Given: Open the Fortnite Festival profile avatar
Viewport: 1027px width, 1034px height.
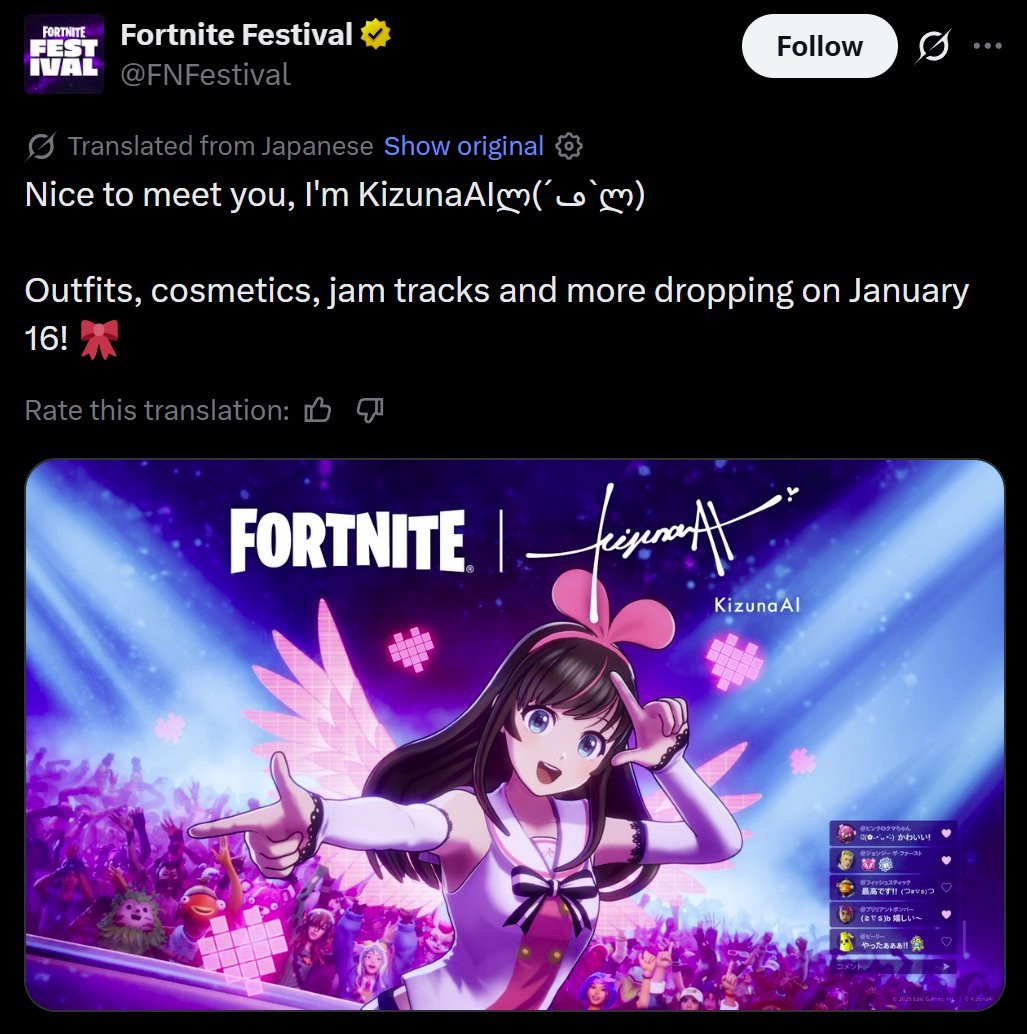Looking at the screenshot, I should click(x=63, y=55).
